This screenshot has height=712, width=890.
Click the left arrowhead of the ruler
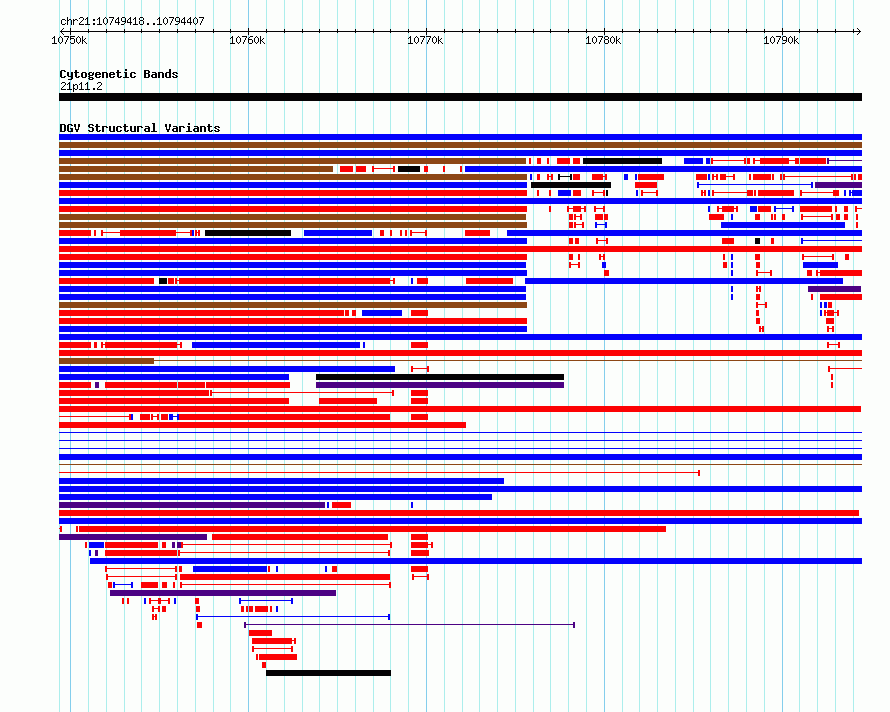(62, 31)
